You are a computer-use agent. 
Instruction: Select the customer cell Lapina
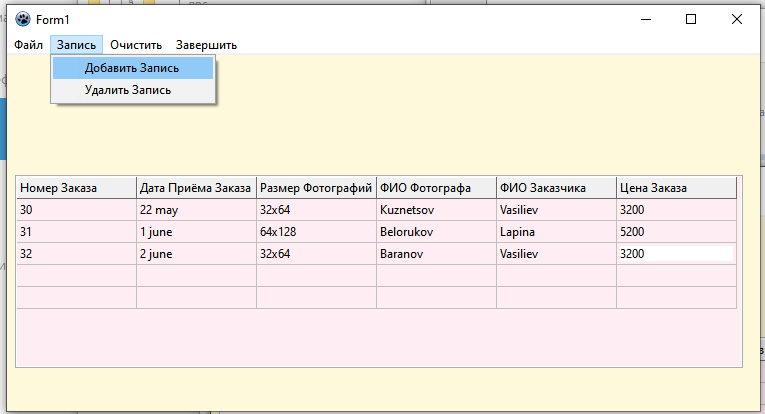(557, 232)
